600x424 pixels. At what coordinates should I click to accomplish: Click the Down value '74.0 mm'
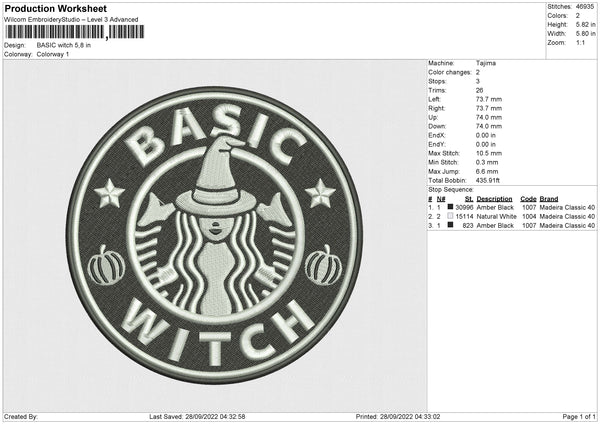point(489,126)
